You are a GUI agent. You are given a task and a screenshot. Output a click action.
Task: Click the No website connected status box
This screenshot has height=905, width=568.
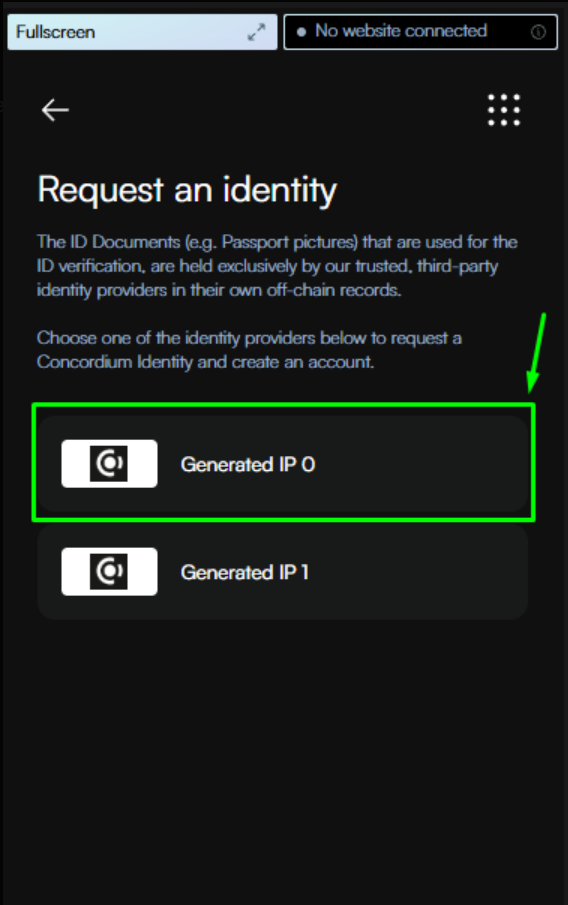coord(421,32)
